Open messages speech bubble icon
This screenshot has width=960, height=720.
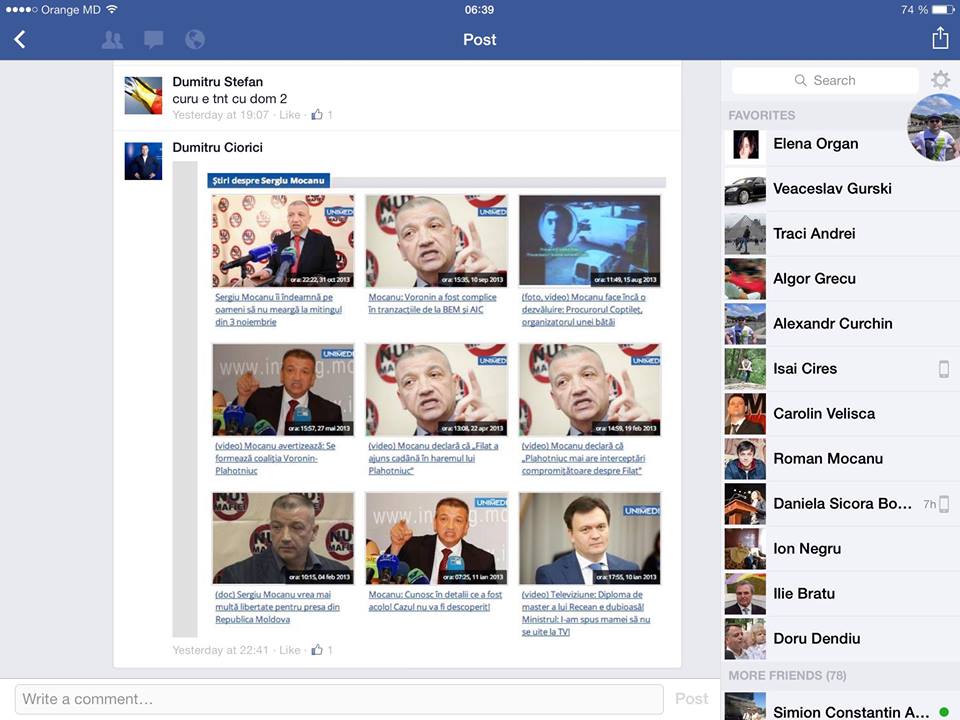153,40
